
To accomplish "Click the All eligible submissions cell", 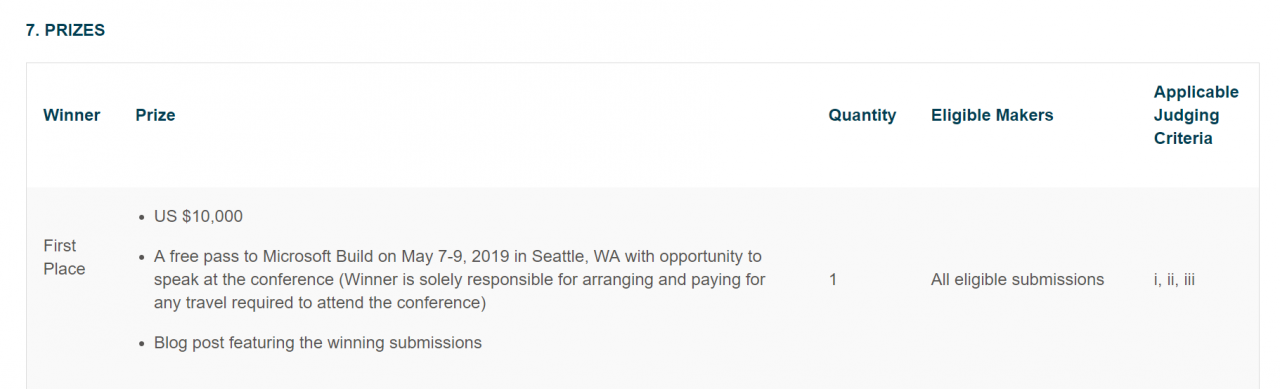I will (1017, 279).
